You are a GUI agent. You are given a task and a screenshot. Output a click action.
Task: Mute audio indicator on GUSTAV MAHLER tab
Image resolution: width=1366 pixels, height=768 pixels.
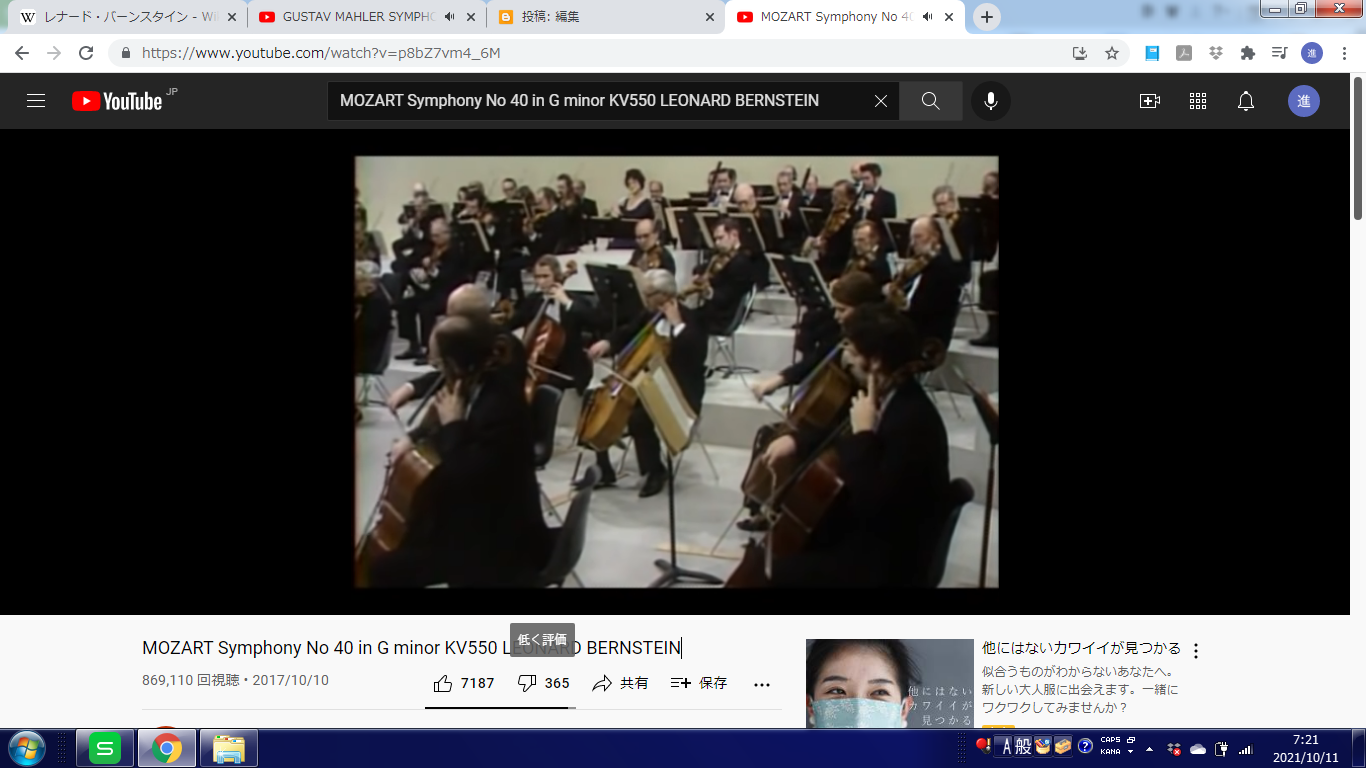pos(449,17)
